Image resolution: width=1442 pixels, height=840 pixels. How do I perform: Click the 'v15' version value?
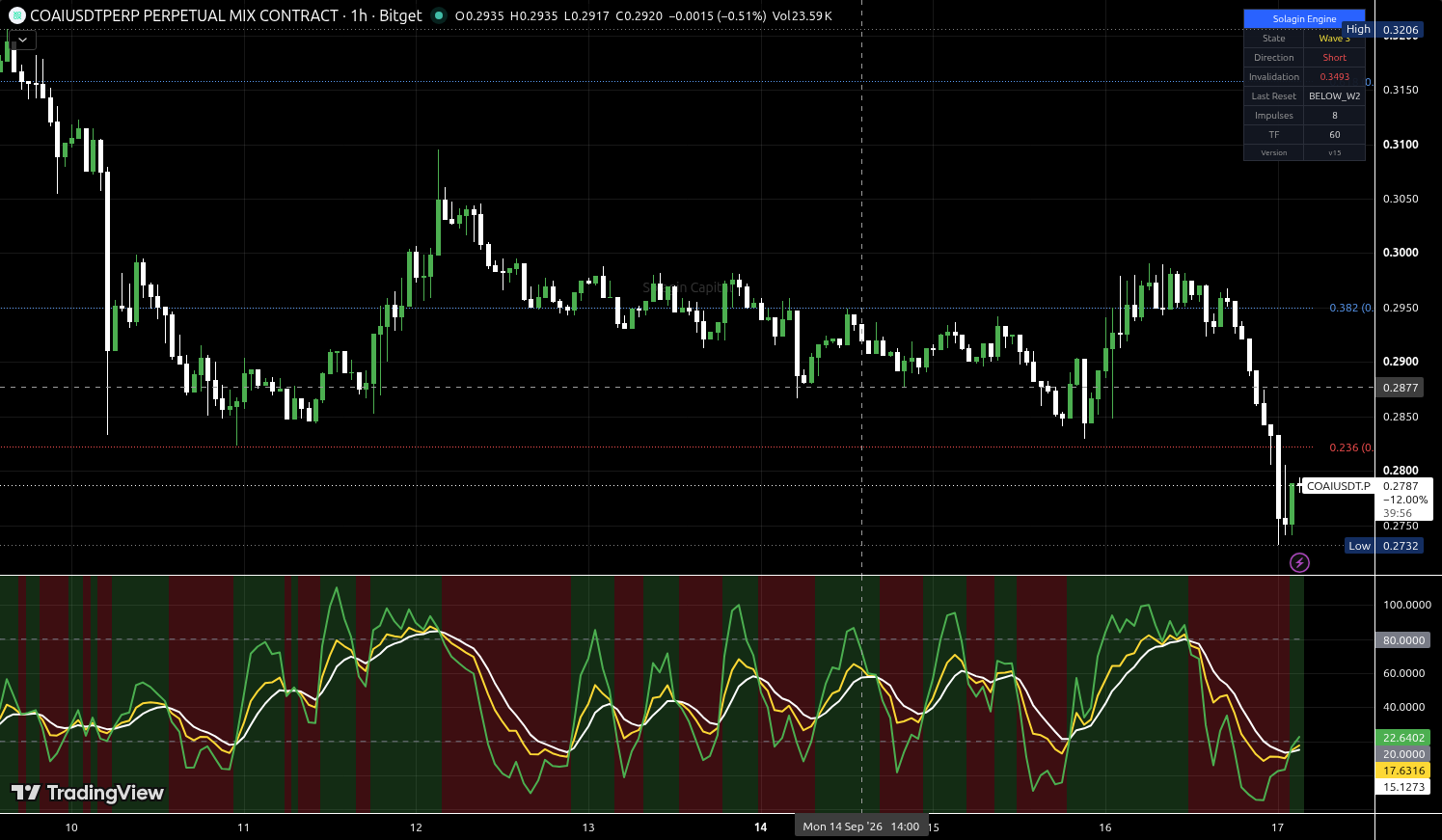tap(1334, 152)
